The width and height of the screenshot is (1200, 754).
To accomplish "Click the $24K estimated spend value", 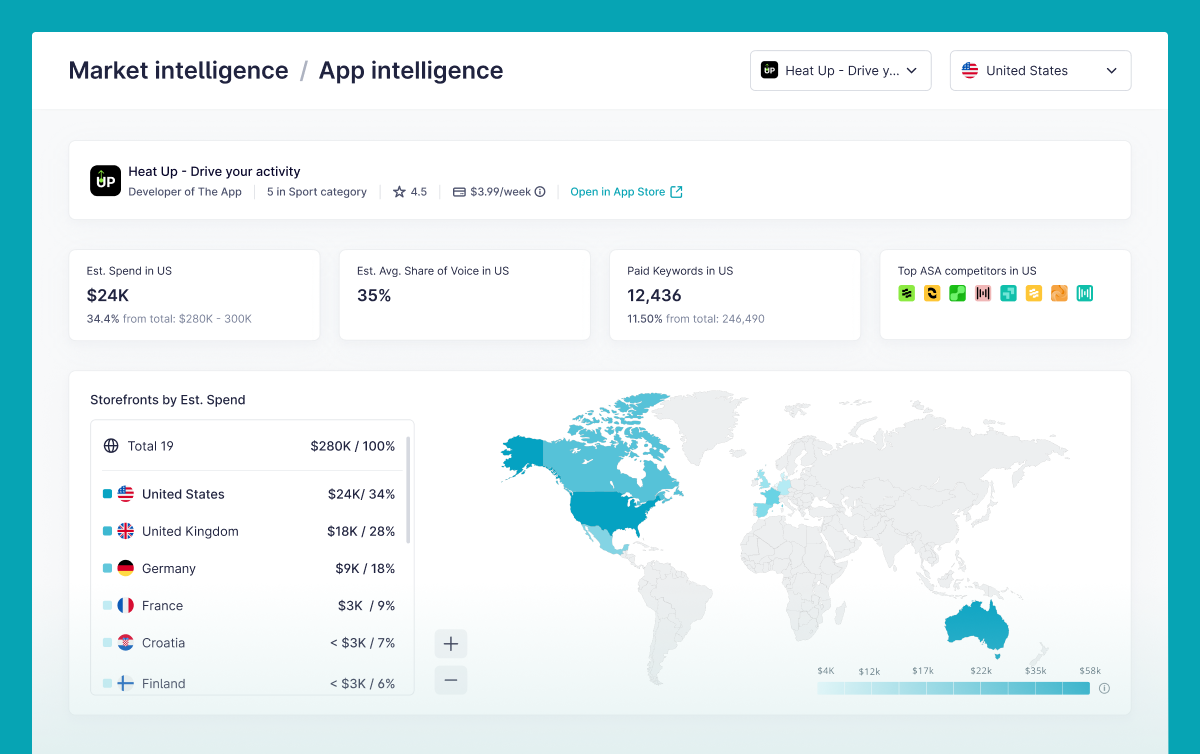I will point(108,295).
